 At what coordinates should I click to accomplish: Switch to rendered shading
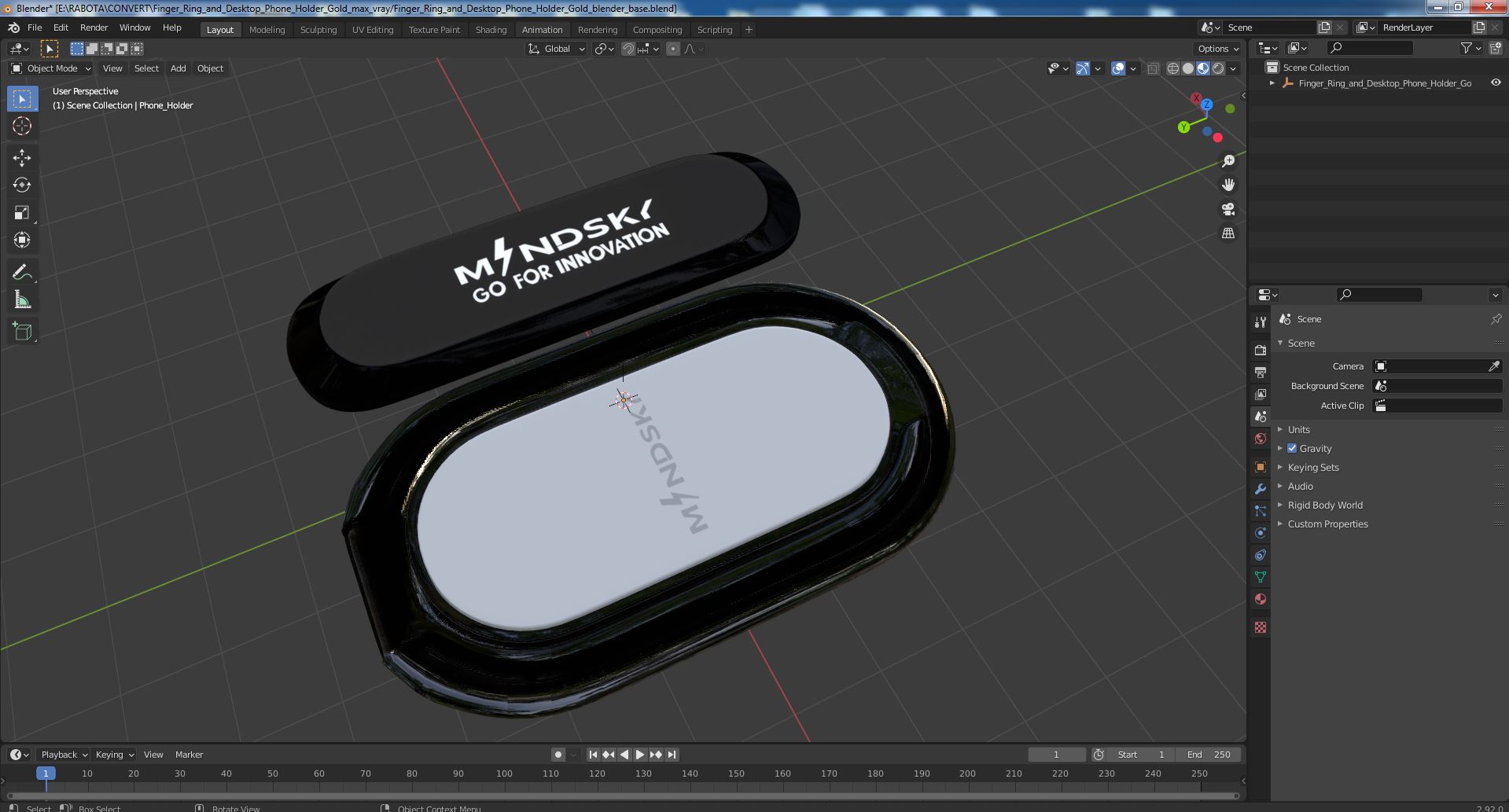[x=1218, y=68]
